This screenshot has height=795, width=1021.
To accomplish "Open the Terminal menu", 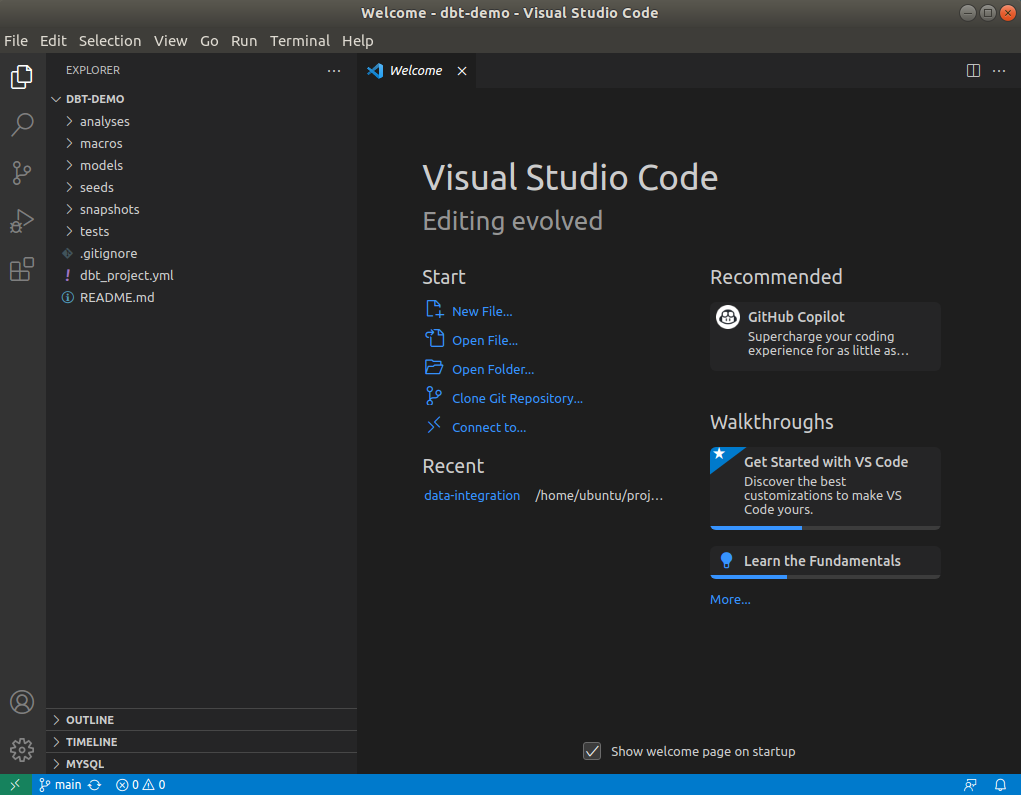I will pos(299,41).
